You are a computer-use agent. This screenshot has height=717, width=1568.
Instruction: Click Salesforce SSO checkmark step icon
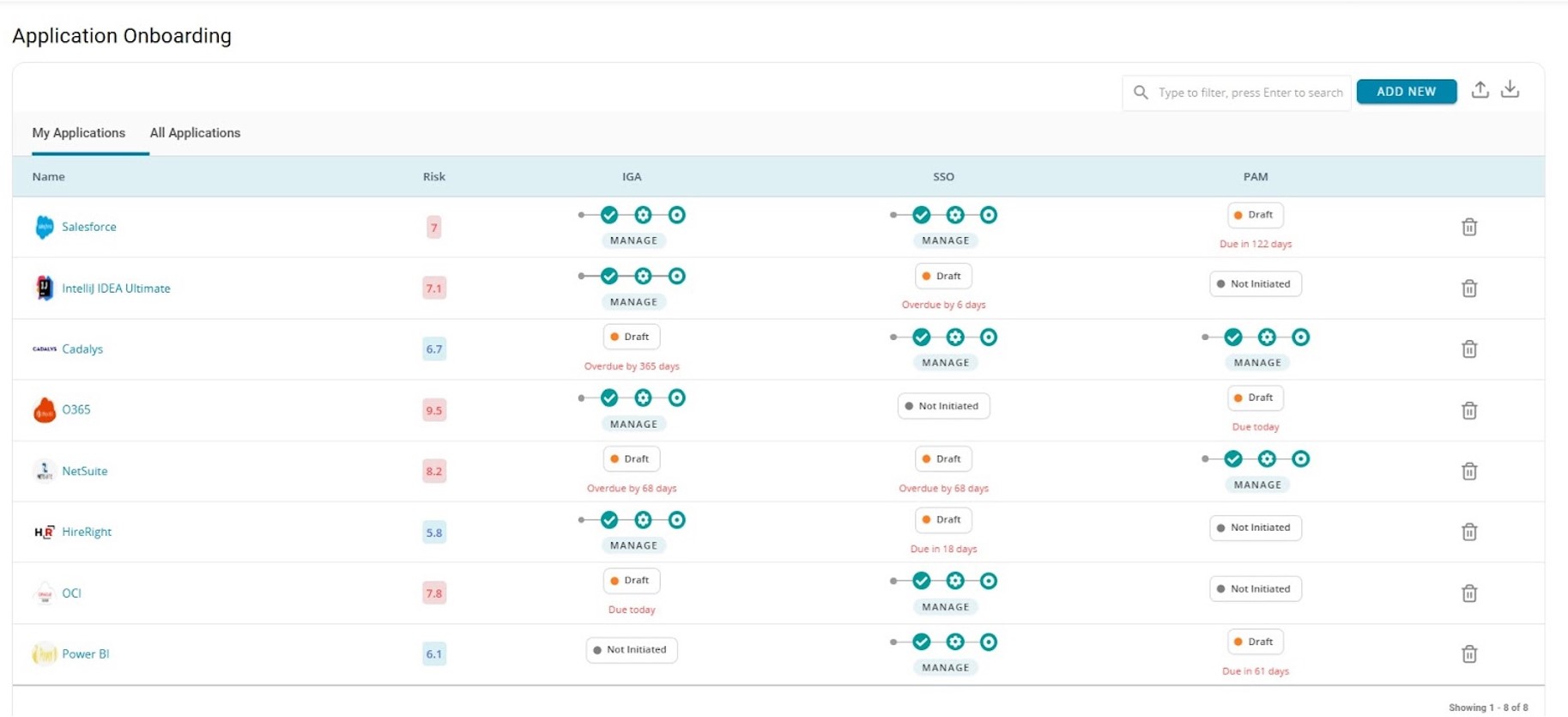[x=921, y=215]
